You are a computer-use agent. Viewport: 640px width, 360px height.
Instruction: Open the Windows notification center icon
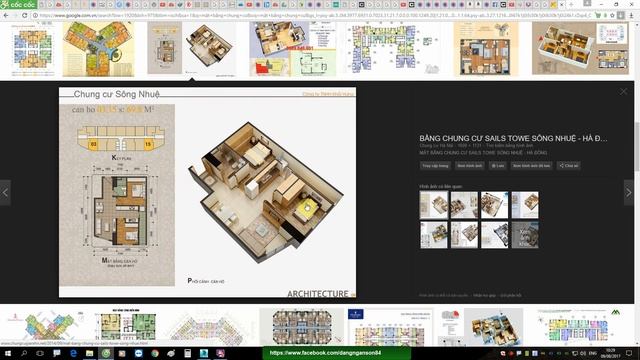(x=629, y=353)
